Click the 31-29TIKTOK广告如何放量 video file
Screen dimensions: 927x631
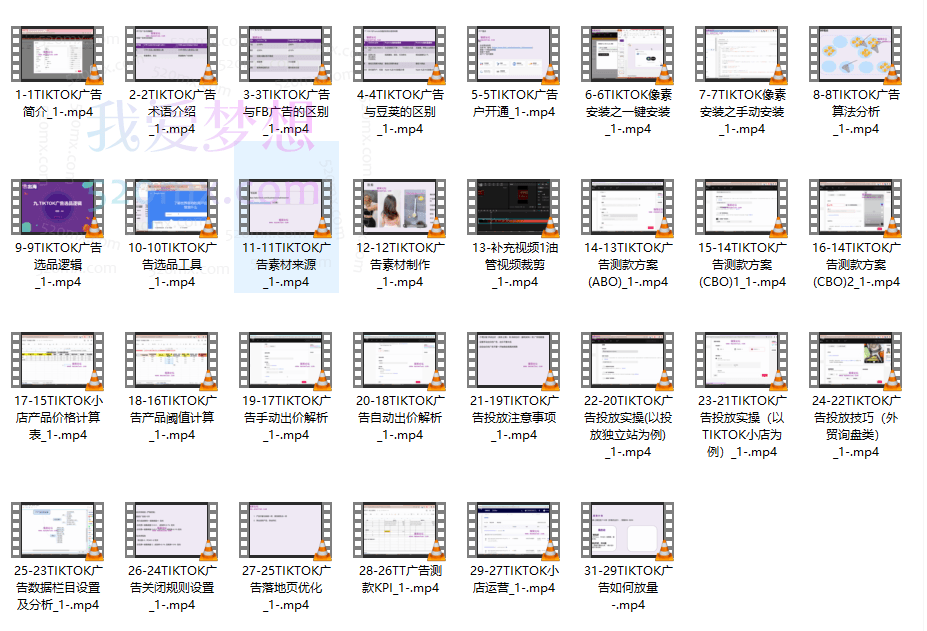pyautogui.click(x=628, y=531)
